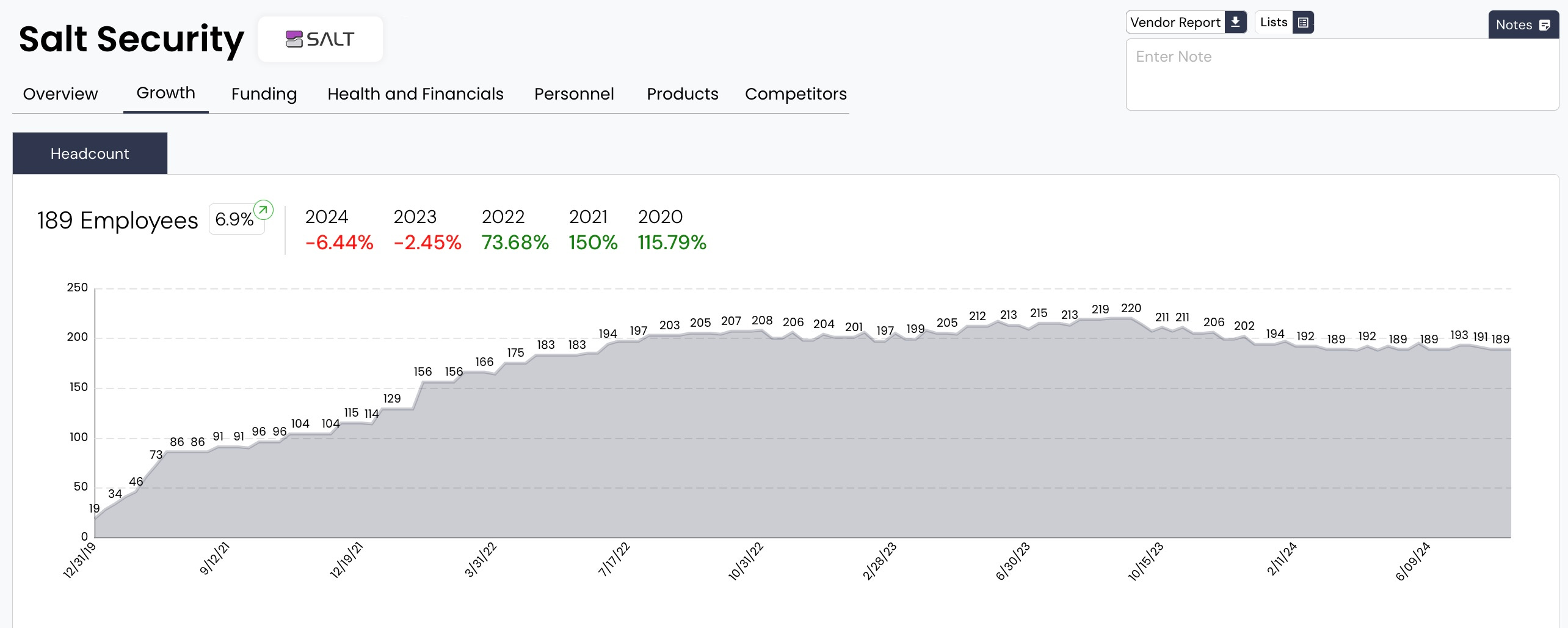Click the data label 203
The image size is (1568, 628).
coord(669,325)
